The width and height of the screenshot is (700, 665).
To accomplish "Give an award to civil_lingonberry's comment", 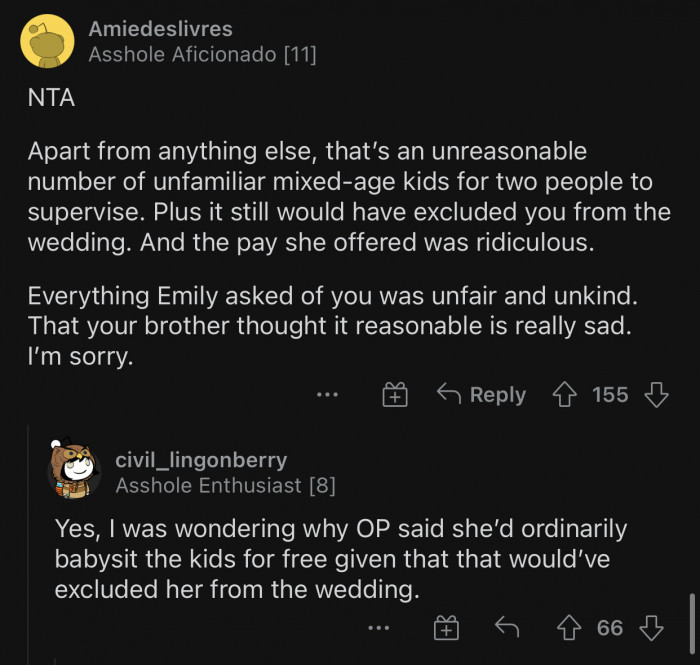I will coord(446,628).
